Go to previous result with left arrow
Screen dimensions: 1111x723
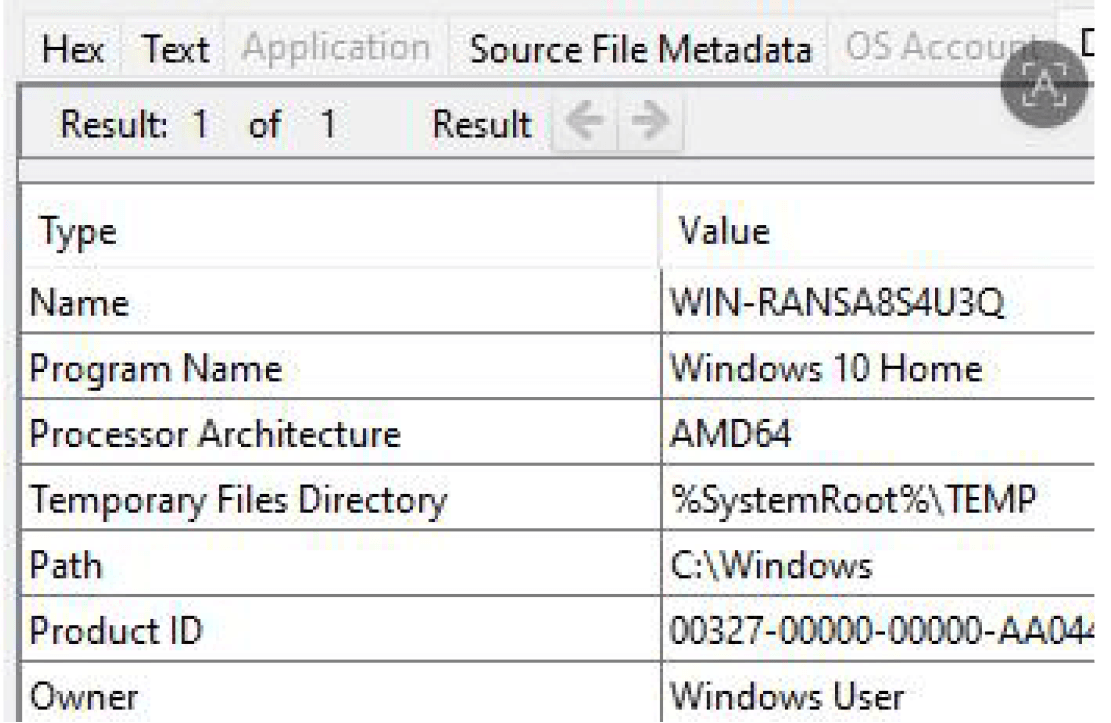585,122
